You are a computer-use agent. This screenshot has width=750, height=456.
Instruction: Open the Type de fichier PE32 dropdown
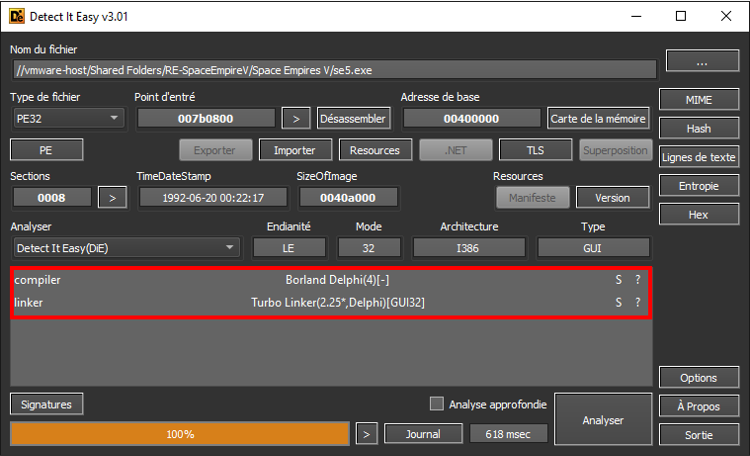tap(68, 118)
